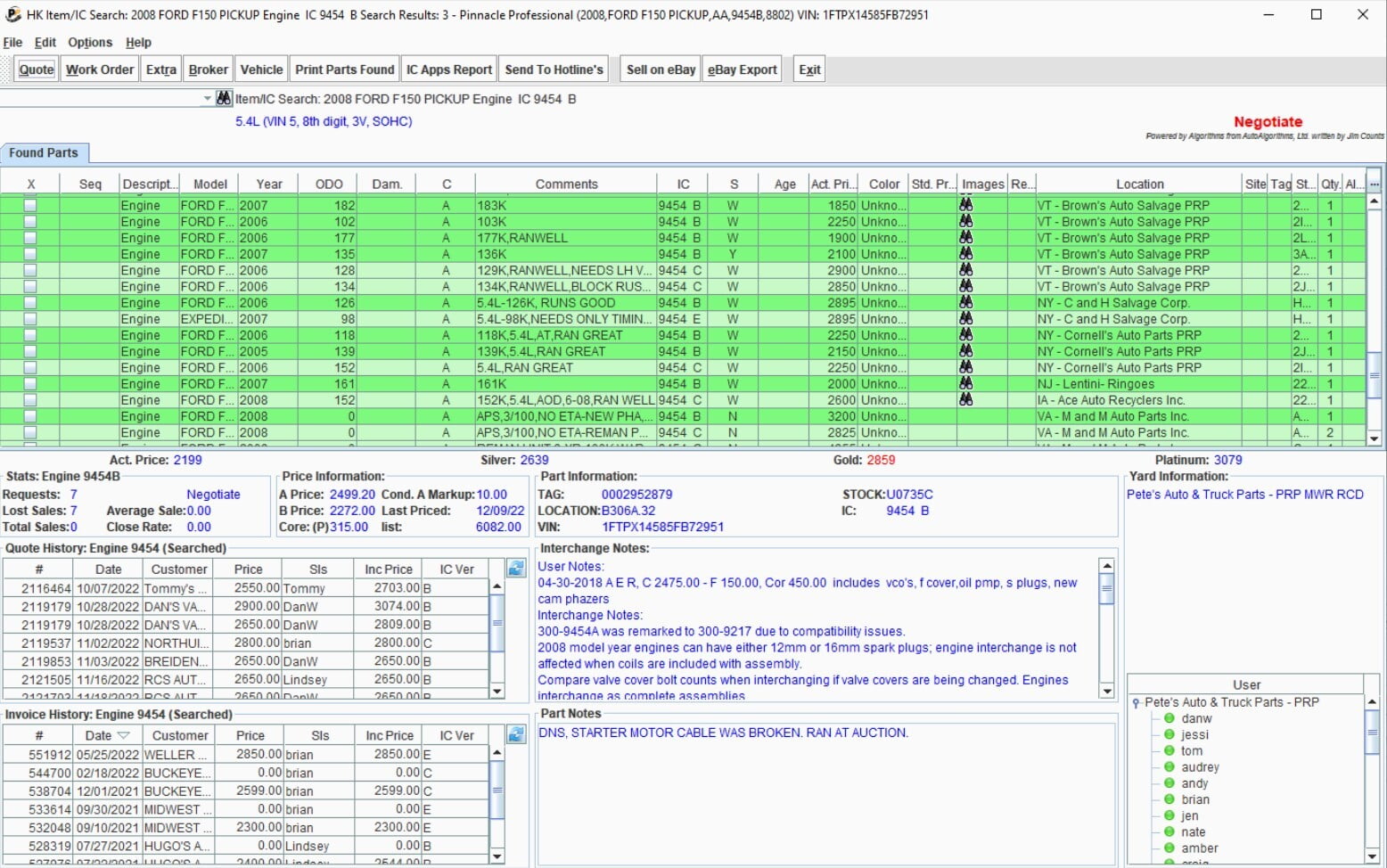The height and width of the screenshot is (868, 1387).
Task: Check the box for 177K,RANWELL row
Action: [30, 238]
